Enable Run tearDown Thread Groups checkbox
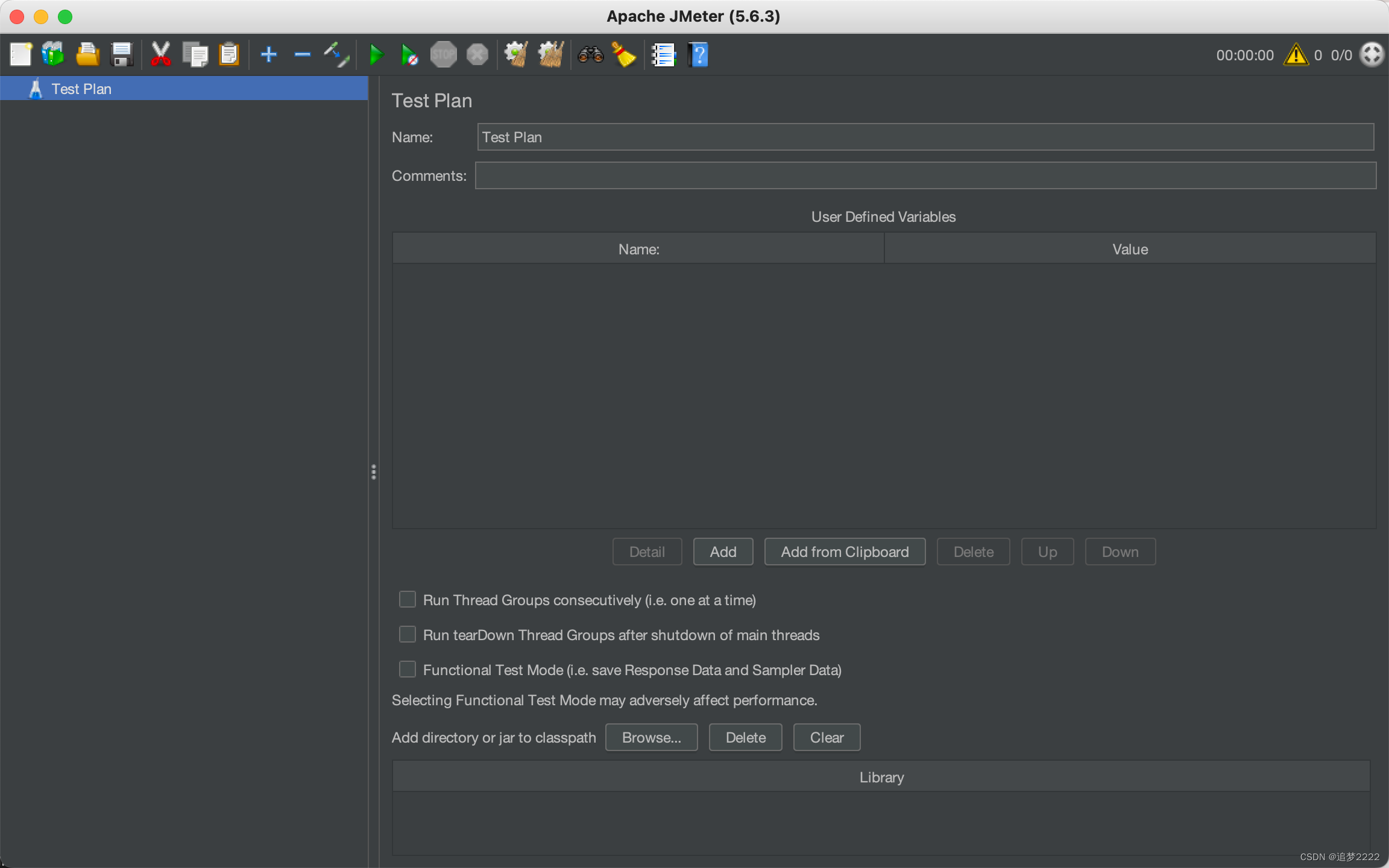 407,634
